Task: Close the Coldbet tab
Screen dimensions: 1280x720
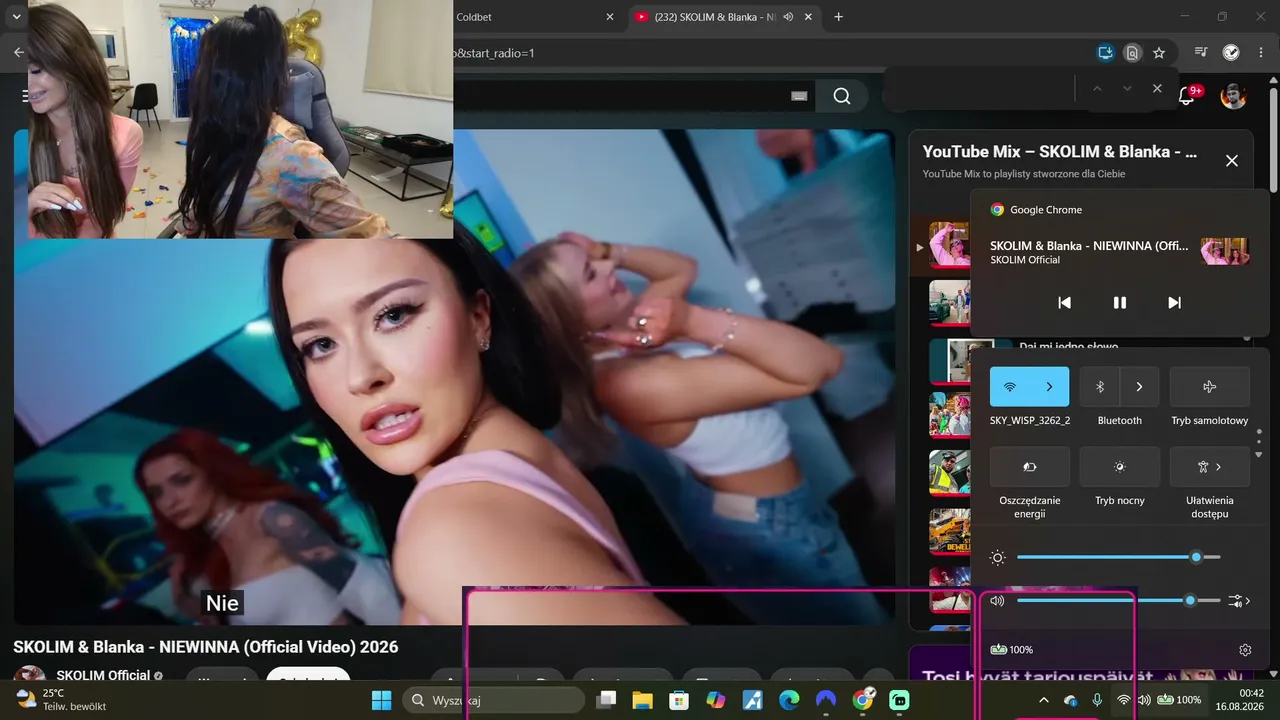Action: [x=610, y=17]
